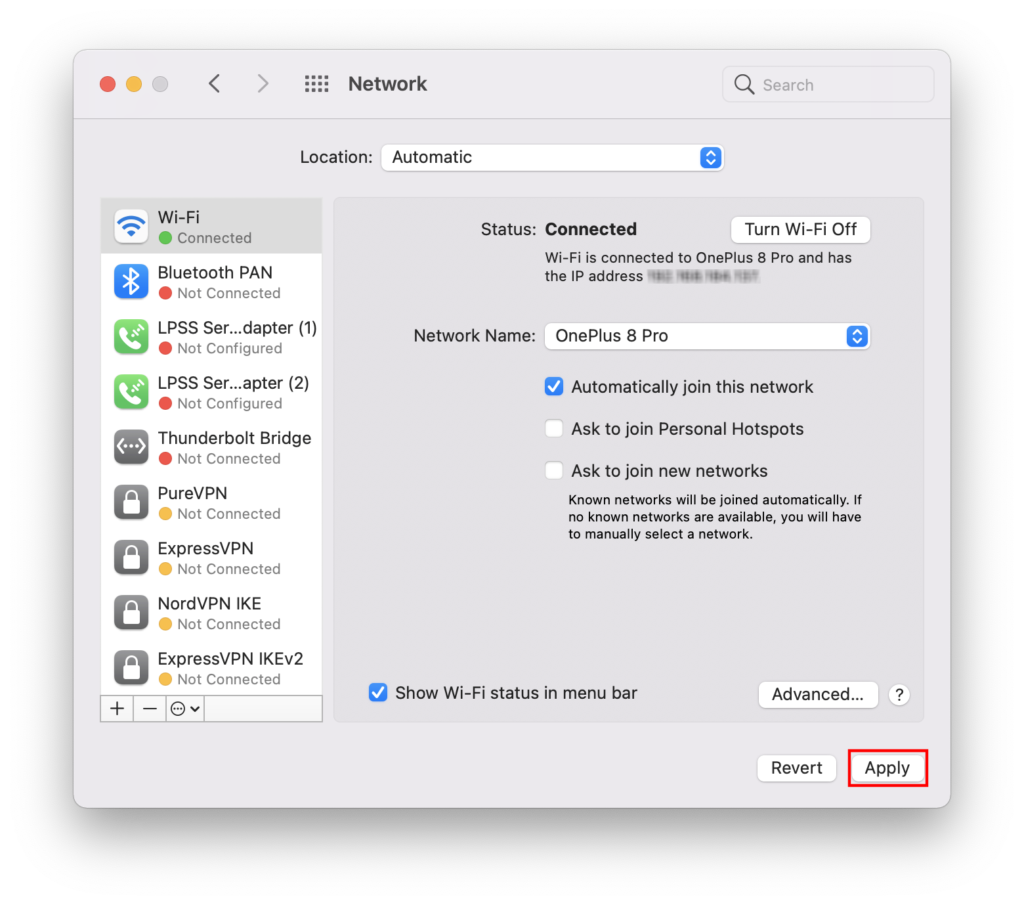The image size is (1024, 905).
Task: Click the PureVPN lock icon
Action: click(131, 502)
